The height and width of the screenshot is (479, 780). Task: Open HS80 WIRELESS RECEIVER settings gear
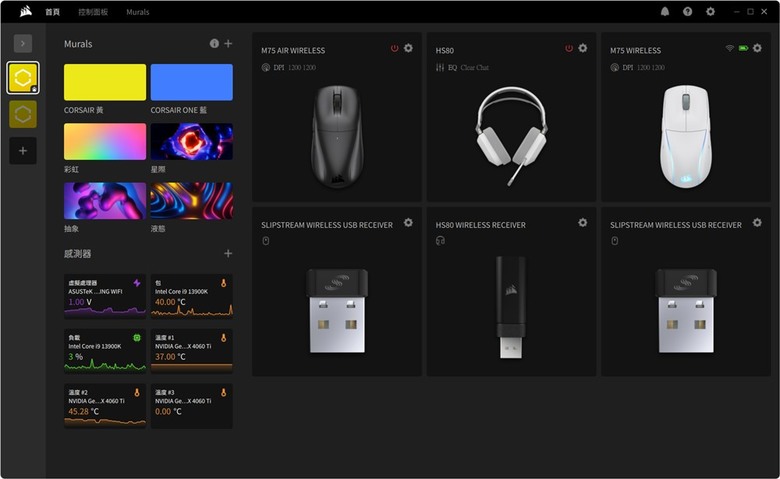583,222
